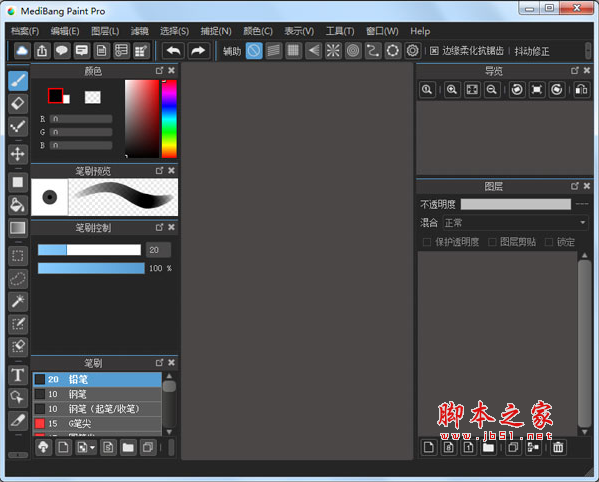Viewport: 599px width, 482px height.
Task: Select the Dot tool in sidebar
Action: (x=18, y=126)
